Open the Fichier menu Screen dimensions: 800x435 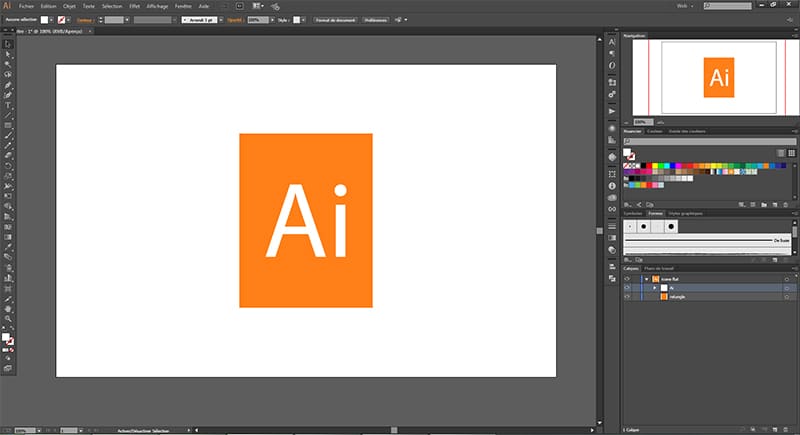pyautogui.click(x=26, y=6)
